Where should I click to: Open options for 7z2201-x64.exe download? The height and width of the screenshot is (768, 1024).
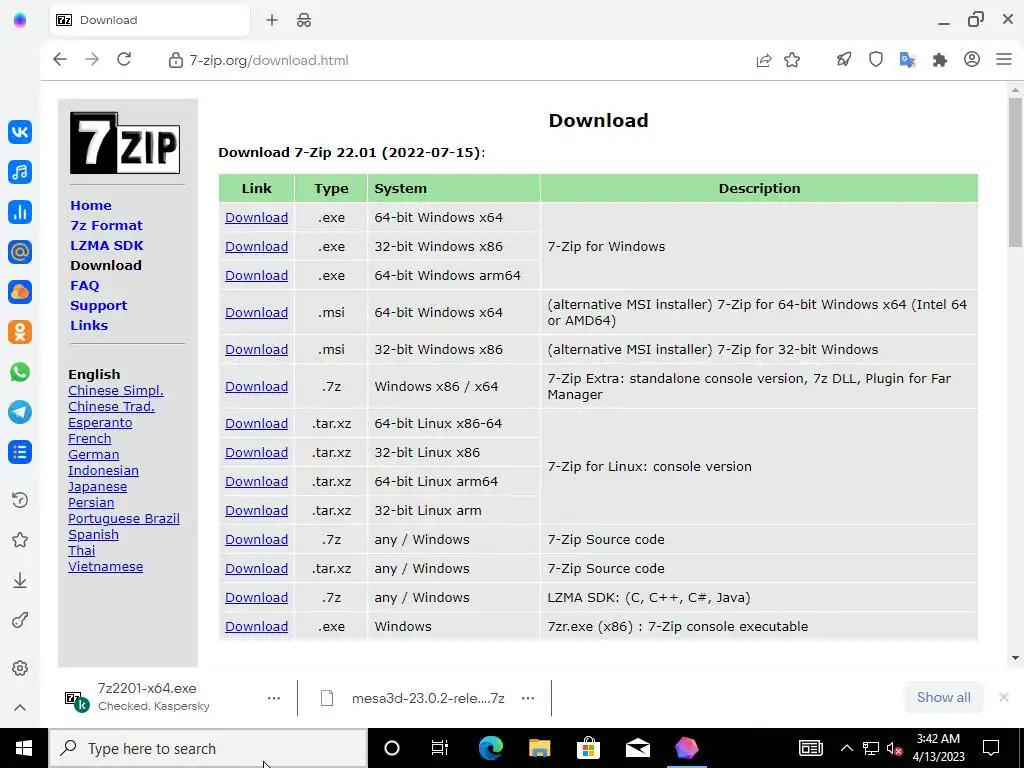pyautogui.click(x=274, y=698)
